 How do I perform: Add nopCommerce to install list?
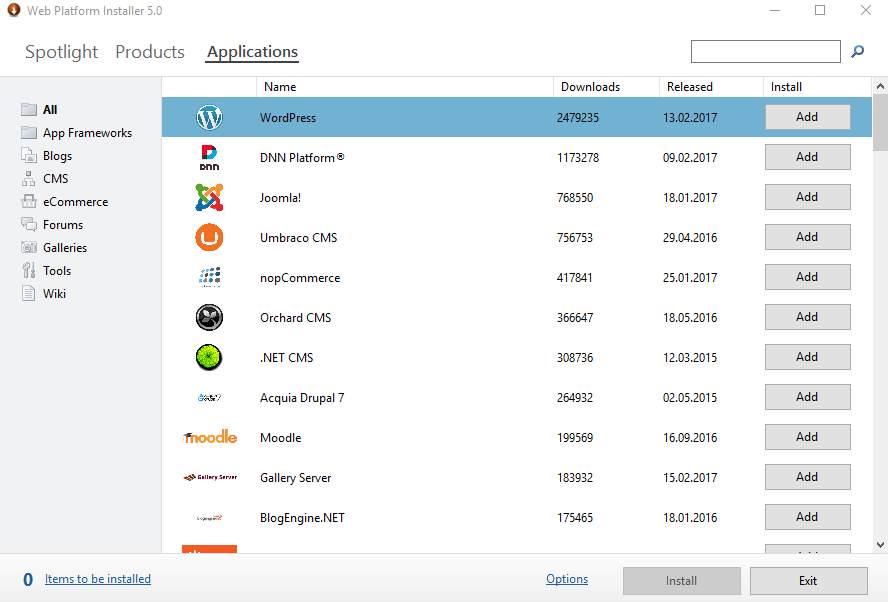[x=808, y=277]
